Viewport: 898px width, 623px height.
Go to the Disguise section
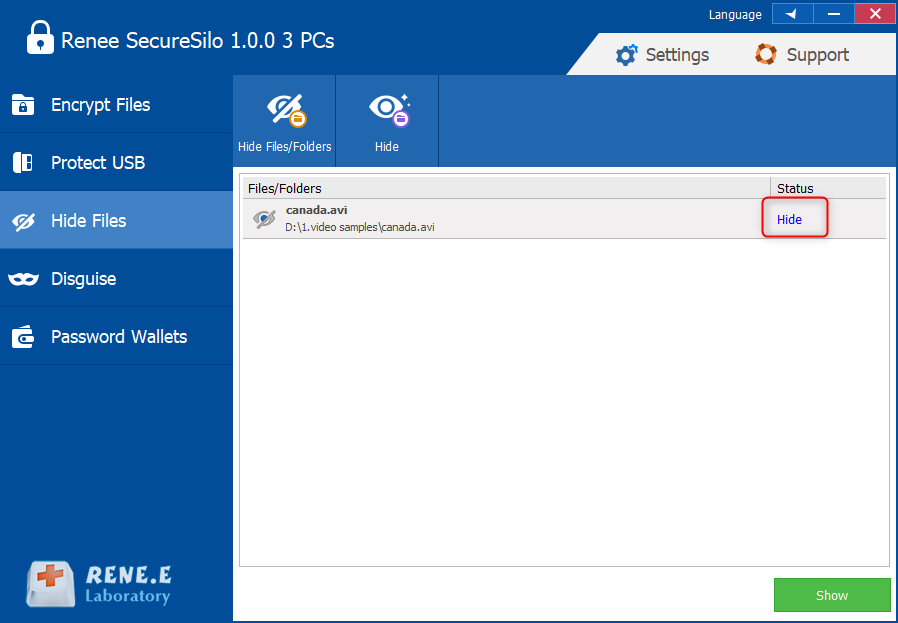[x=116, y=278]
